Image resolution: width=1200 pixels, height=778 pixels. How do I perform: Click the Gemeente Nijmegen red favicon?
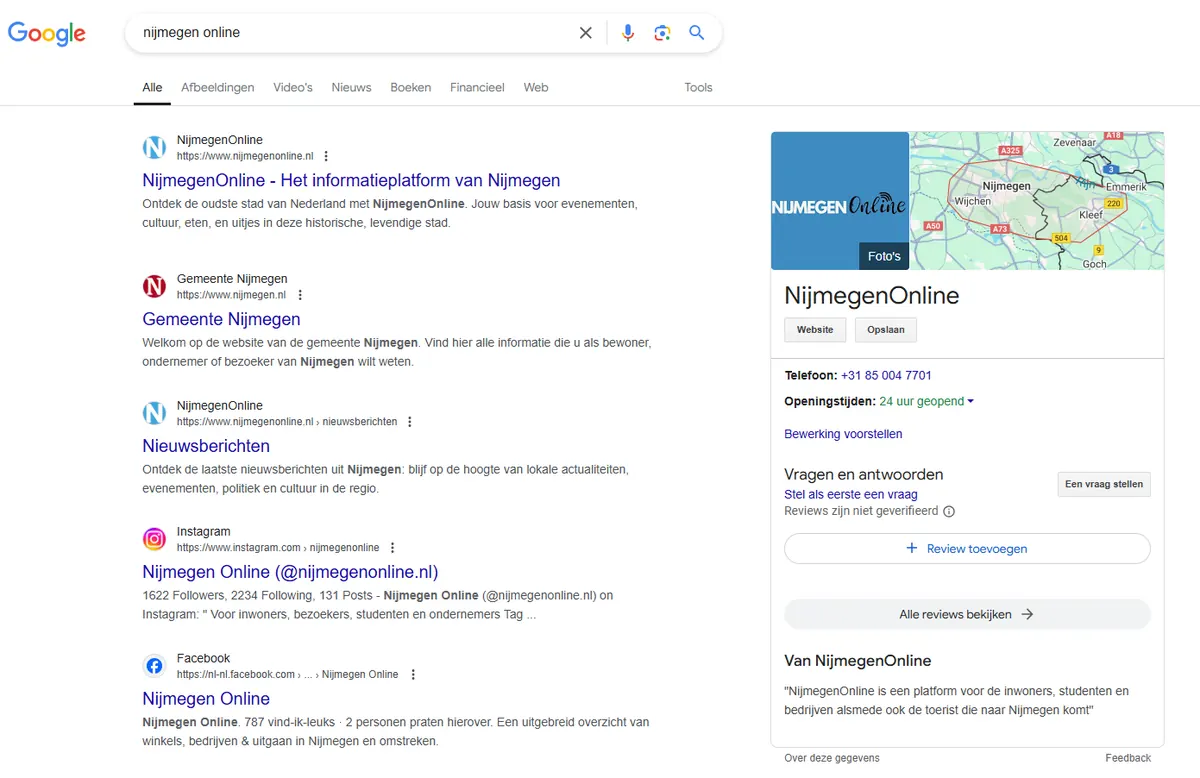(x=154, y=287)
